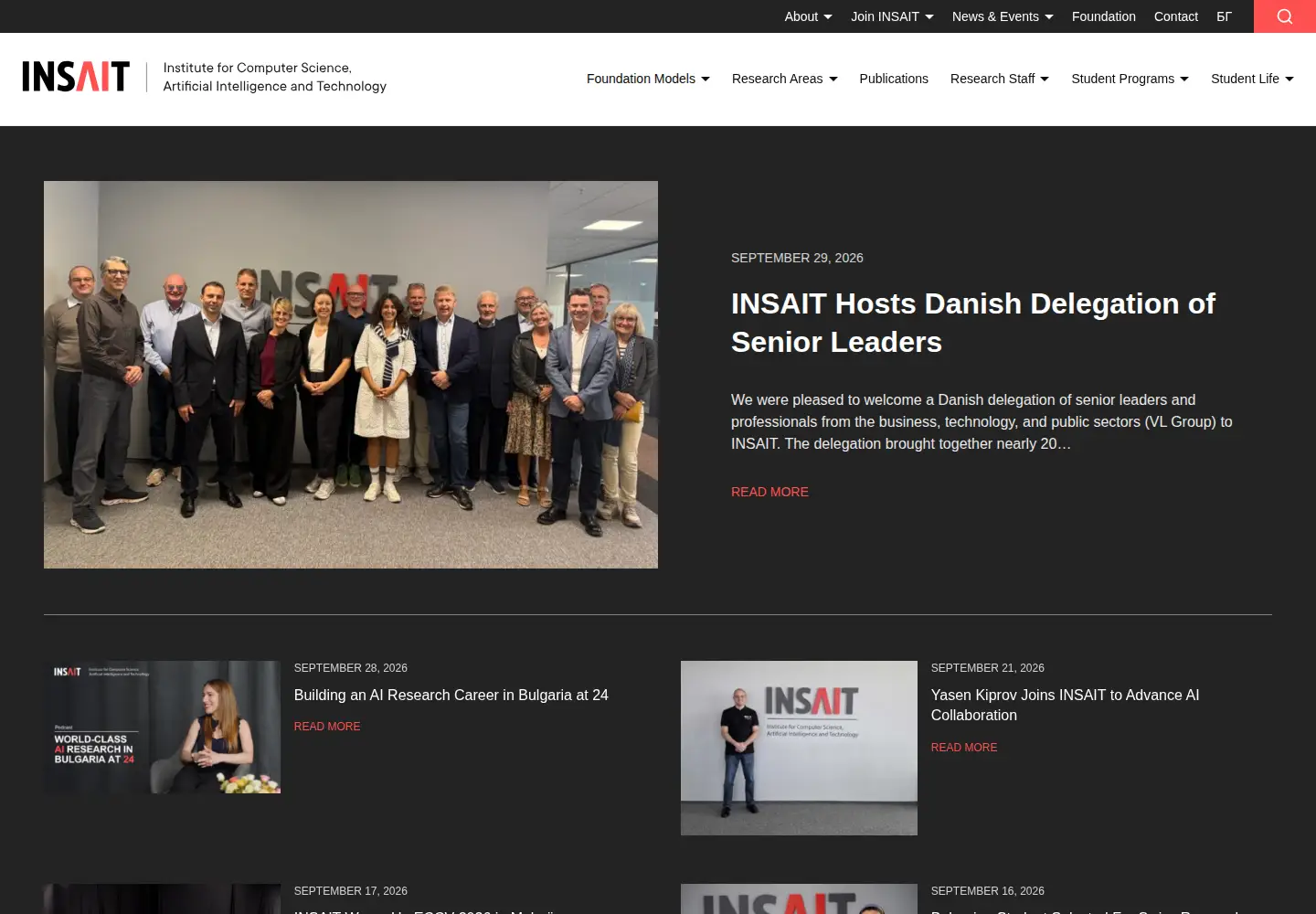The image size is (1316, 914).
Task: Read more on Yasen Kiprov article
Action: click(964, 748)
